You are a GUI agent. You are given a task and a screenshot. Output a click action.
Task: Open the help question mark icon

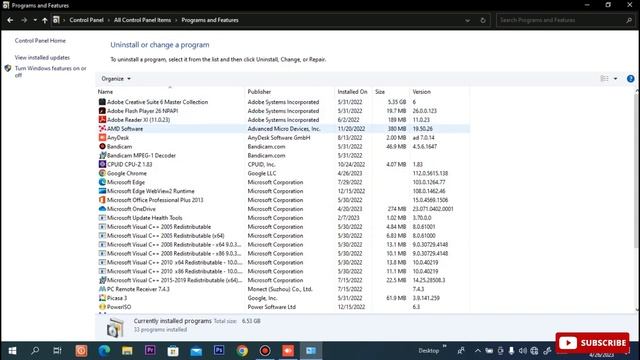630,79
